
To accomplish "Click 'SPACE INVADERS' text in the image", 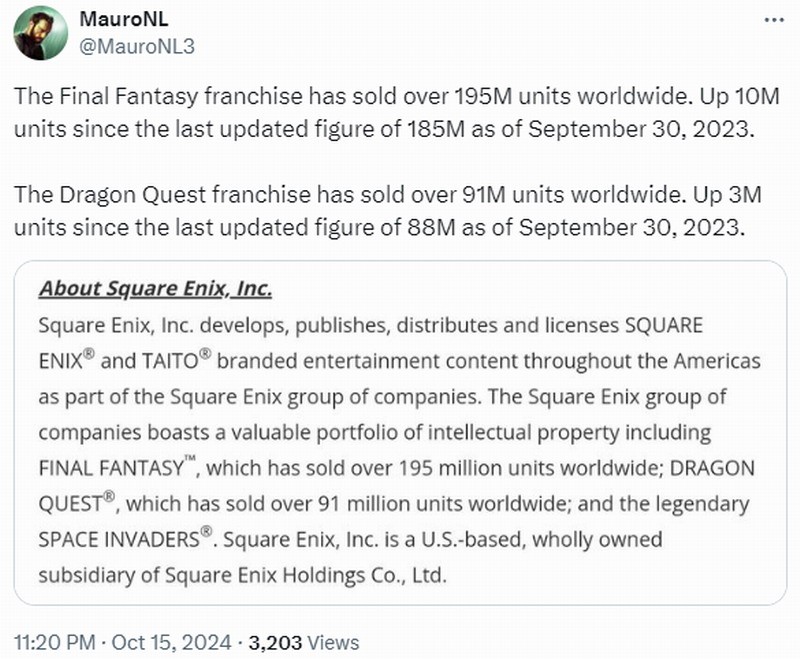I will (118, 540).
